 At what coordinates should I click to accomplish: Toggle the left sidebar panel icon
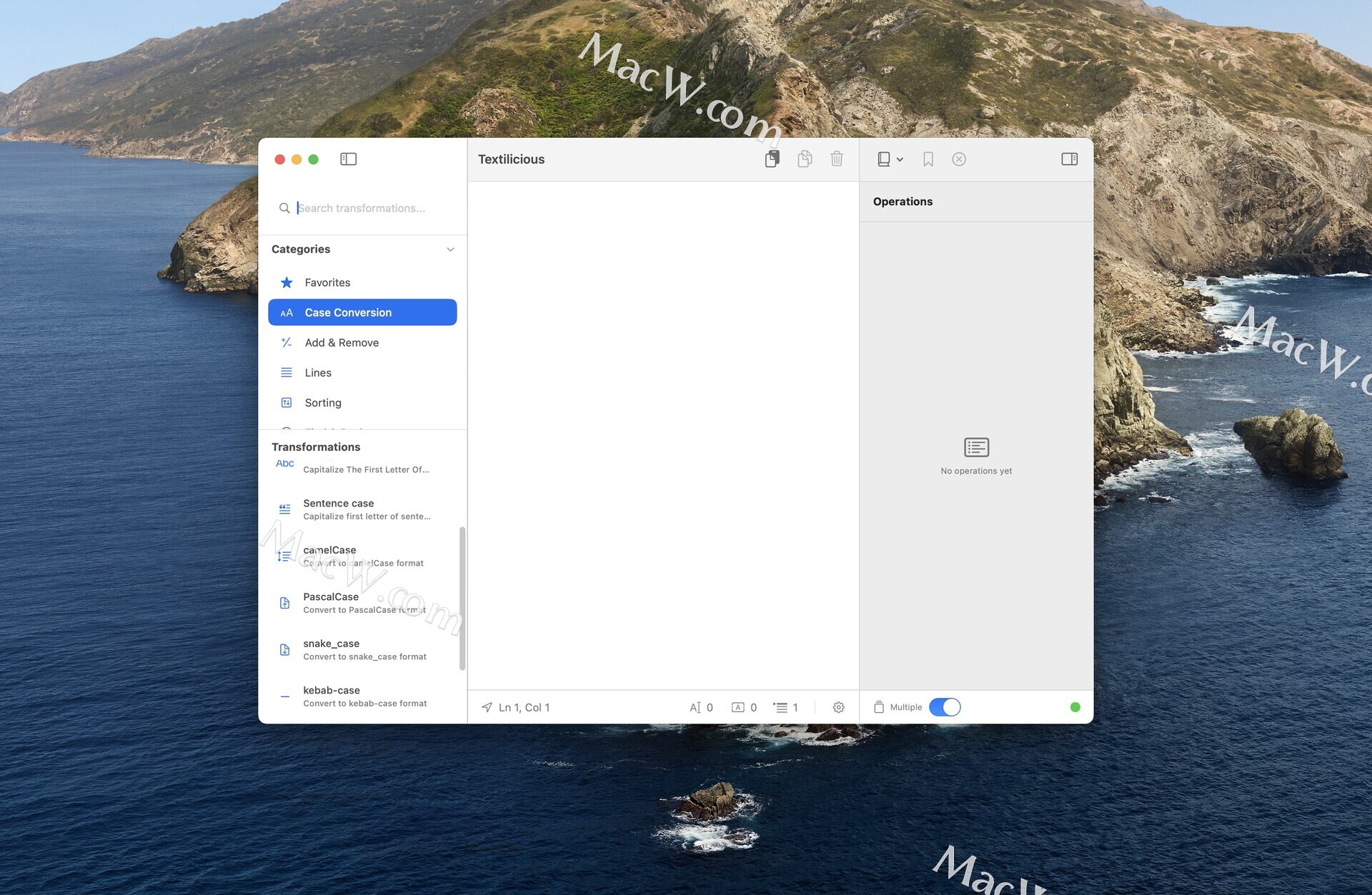pos(348,159)
